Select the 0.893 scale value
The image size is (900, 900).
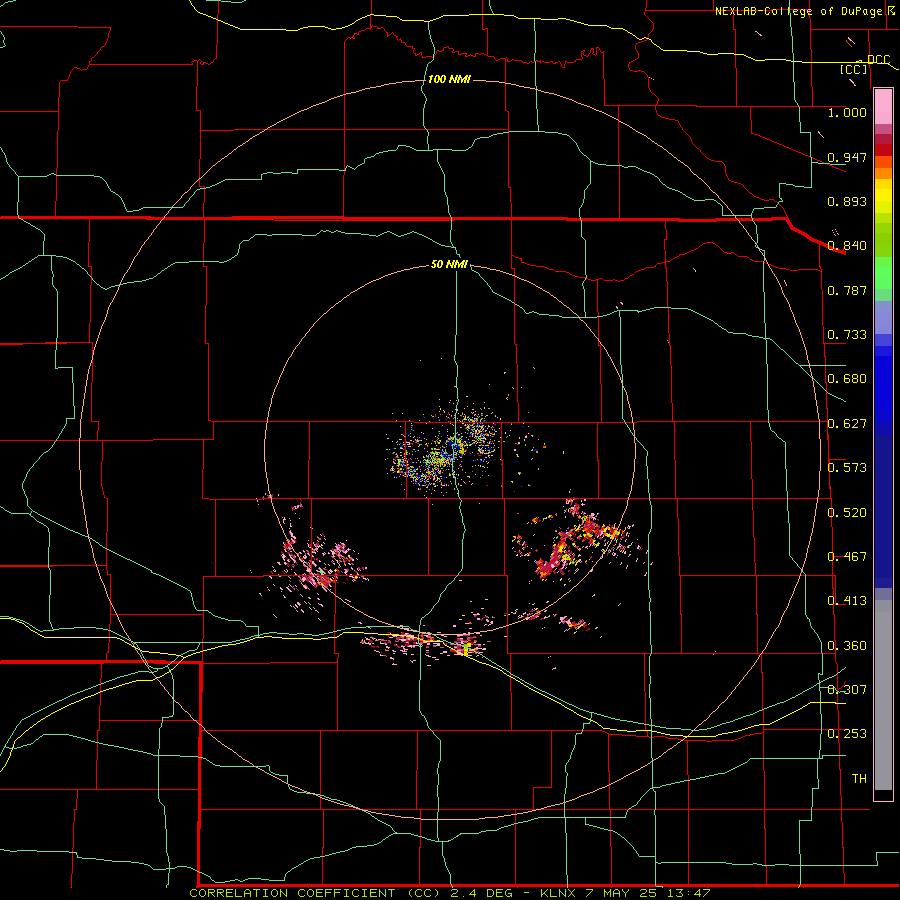(x=847, y=201)
